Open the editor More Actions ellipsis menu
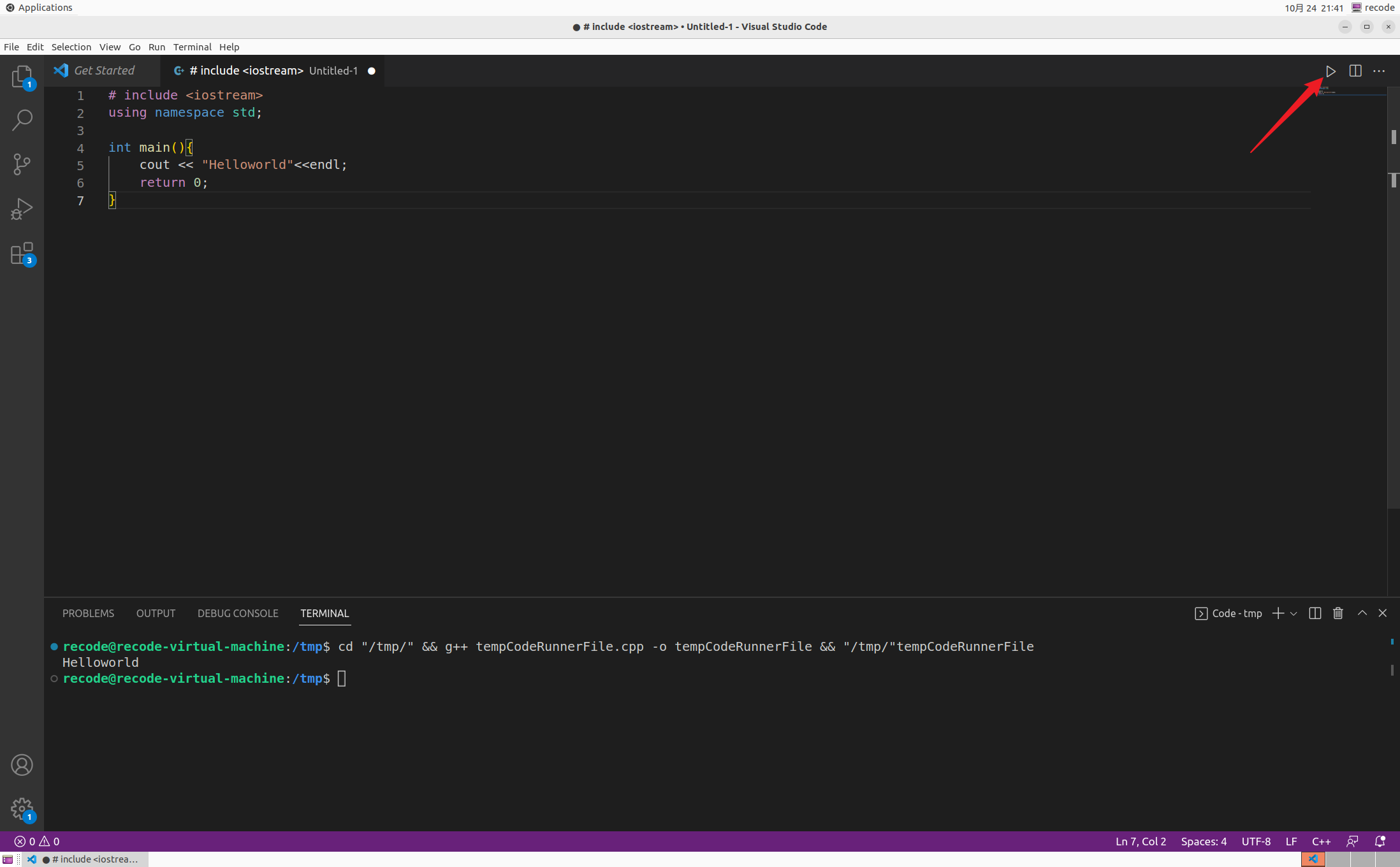This screenshot has width=1400, height=867. [1379, 71]
